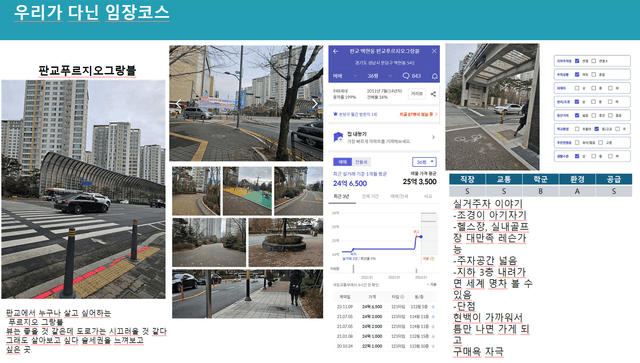The height and width of the screenshot is (363, 640).
Task: Expand the 매매 dropdown in the purple header
Action: (x=345, y=76)
